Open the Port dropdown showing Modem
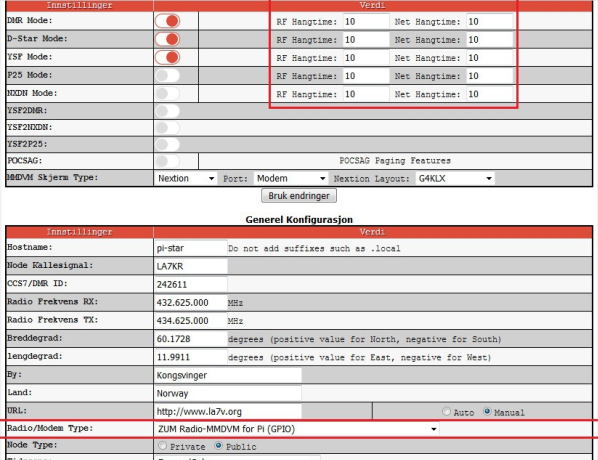Screen dimensions: 598x460 [291, 179]
